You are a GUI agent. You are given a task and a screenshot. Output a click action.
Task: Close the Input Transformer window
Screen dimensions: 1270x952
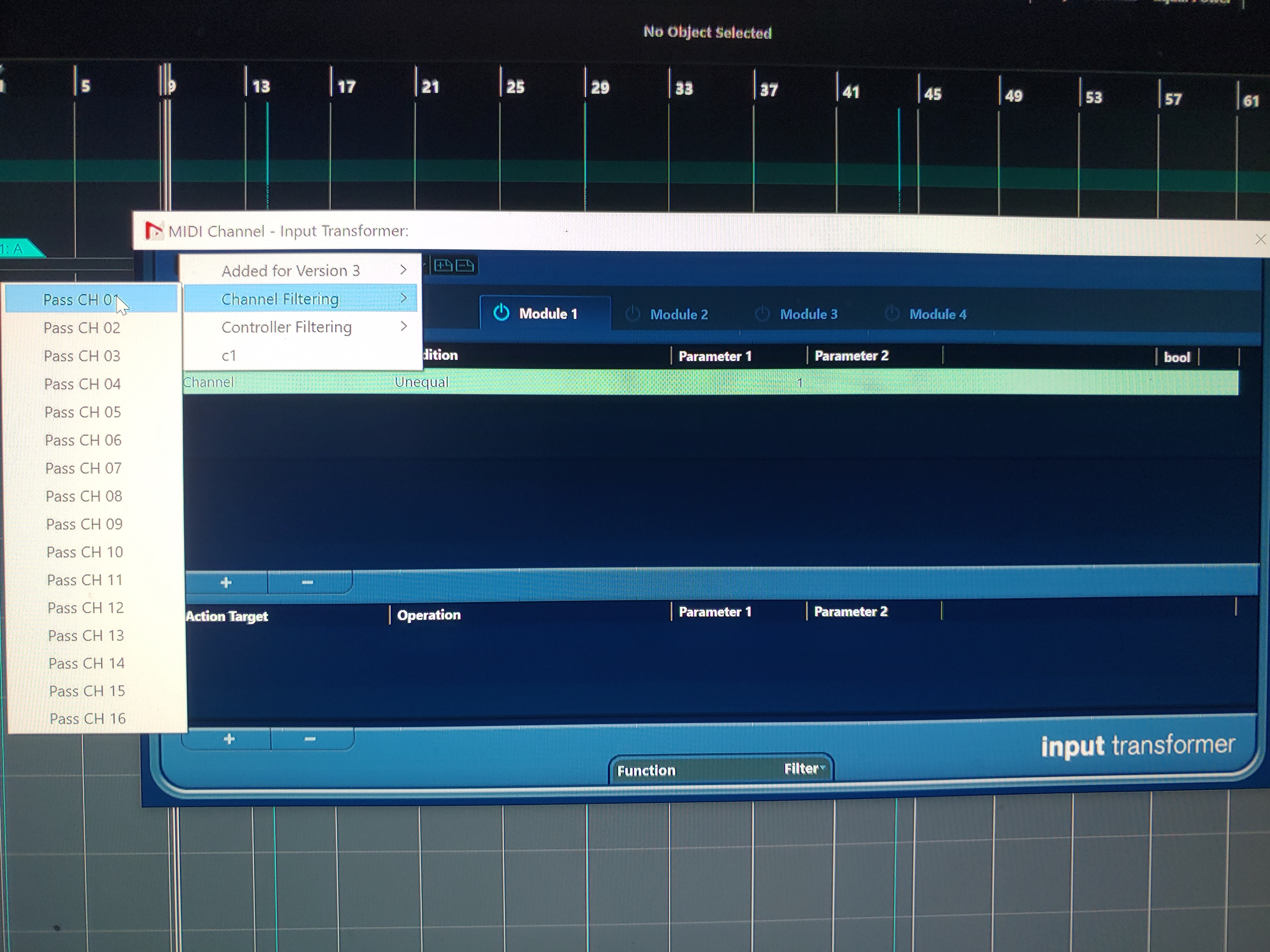[x=1260, y=239]
